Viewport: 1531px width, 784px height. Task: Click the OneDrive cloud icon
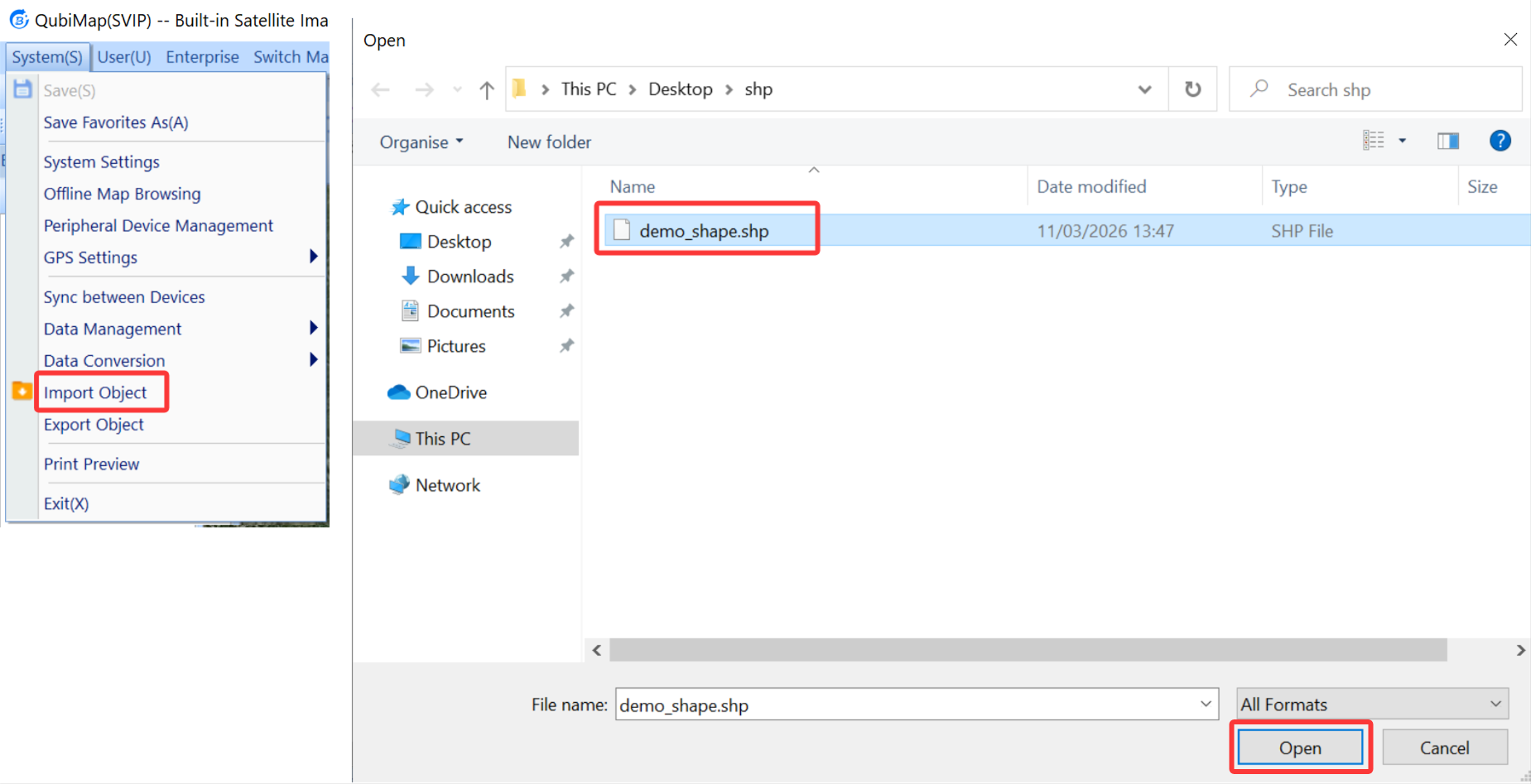(x=399, y=392)
